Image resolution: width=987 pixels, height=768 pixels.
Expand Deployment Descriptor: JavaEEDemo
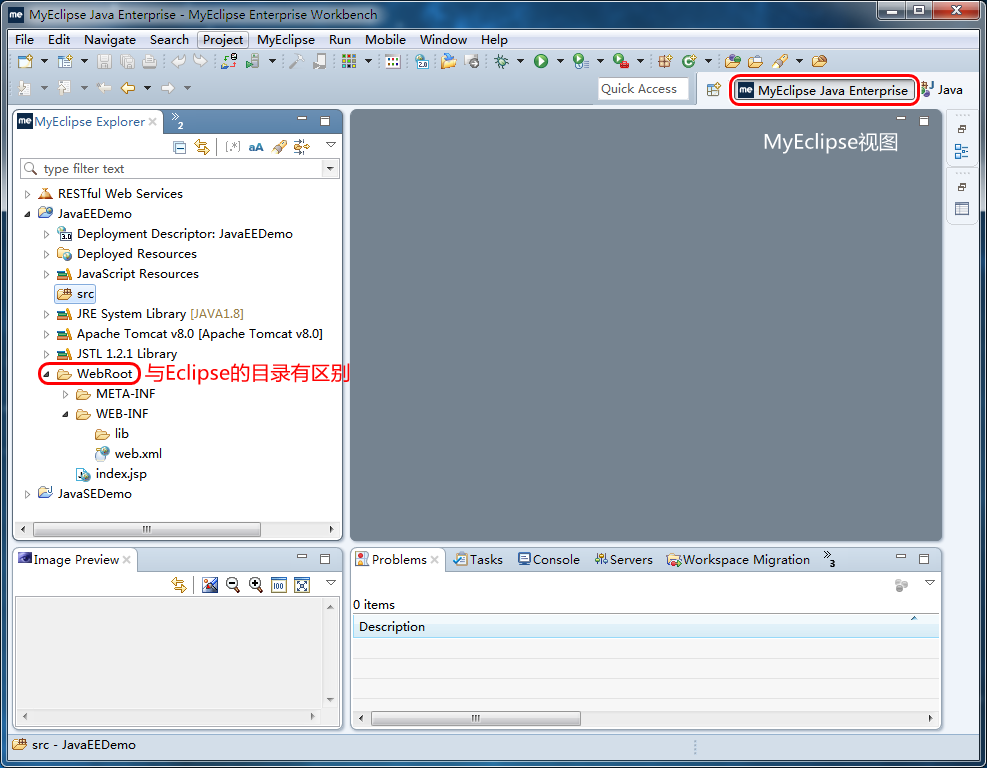pyautogui.click(x=46, y=234)
